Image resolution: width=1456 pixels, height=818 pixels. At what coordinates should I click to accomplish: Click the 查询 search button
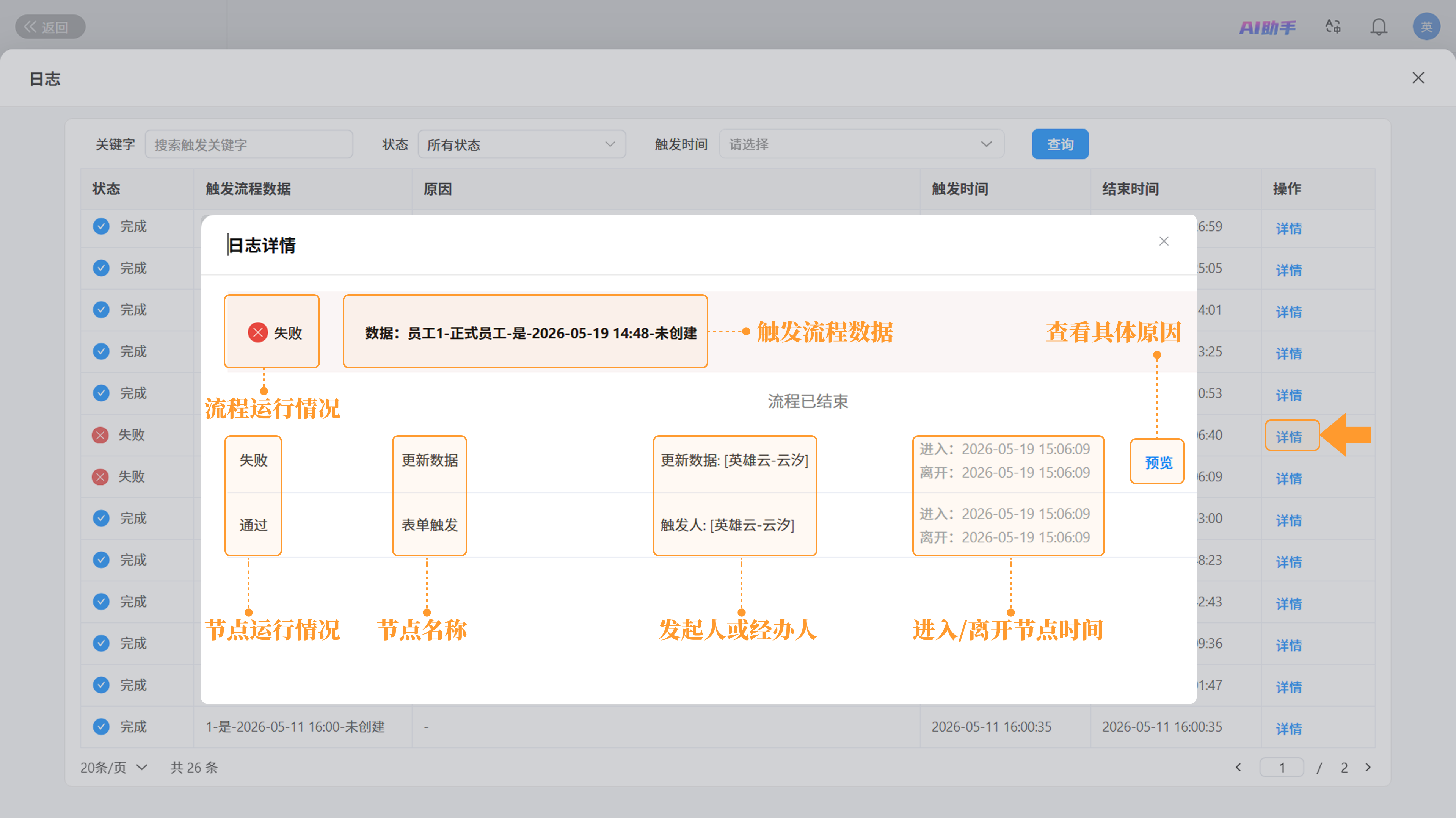[1060, 145]
